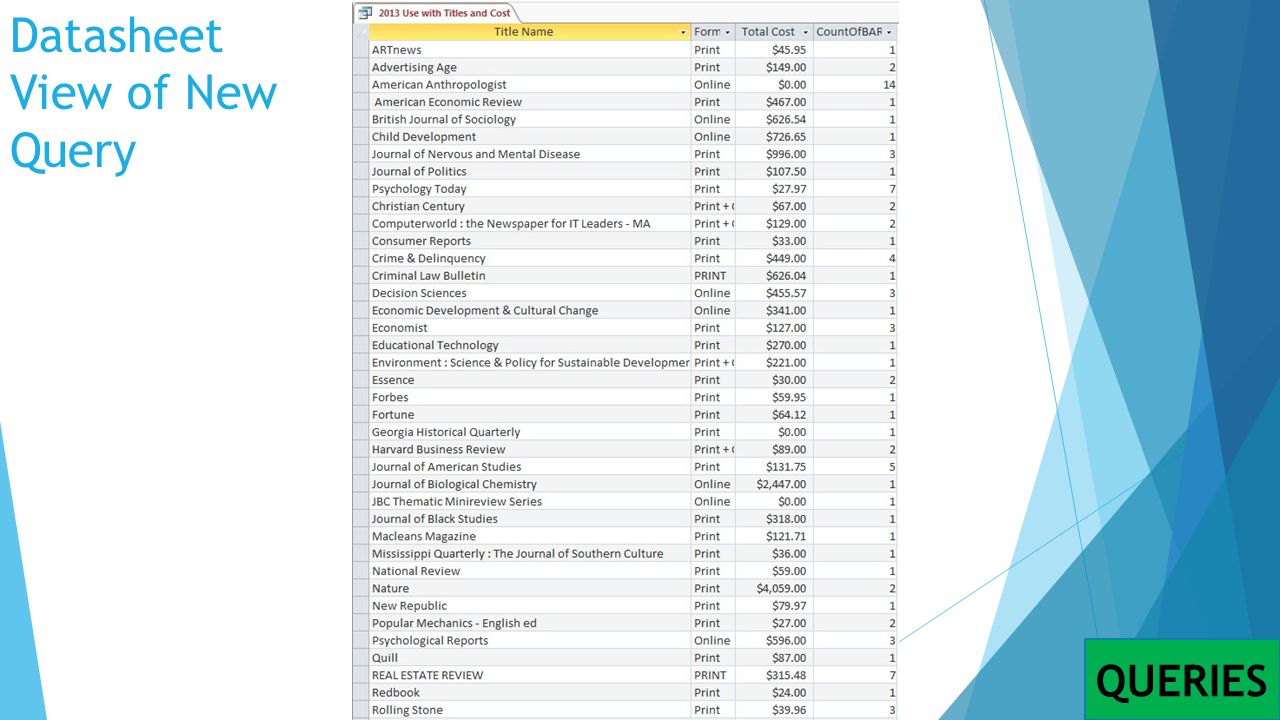Open the Title Name column filter dropdown
1280x720 pixels.
tap(683, 32)
